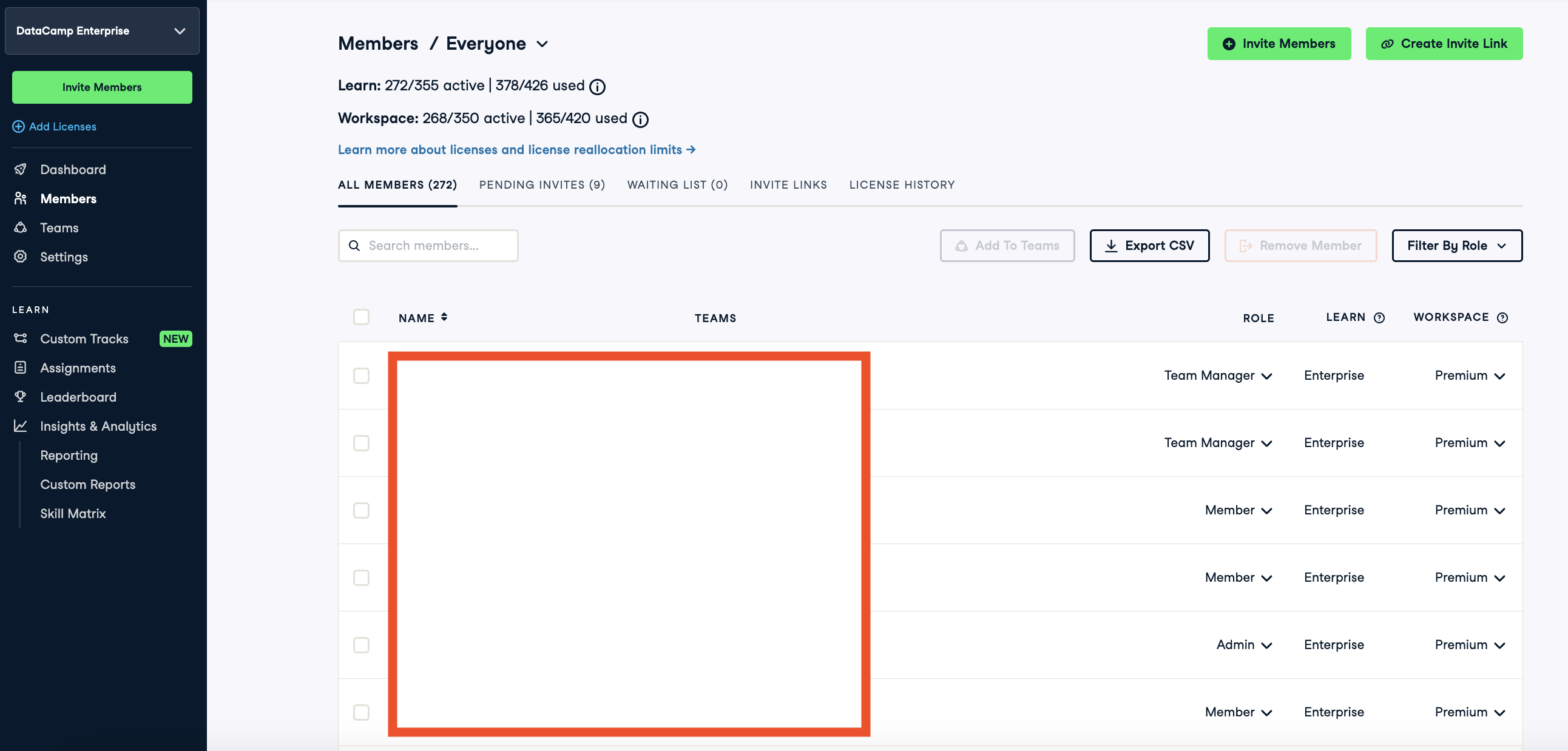Toggle the select-all members checkbox
The width and height of the screenshot is (1568, 751).
coord(361,317)
